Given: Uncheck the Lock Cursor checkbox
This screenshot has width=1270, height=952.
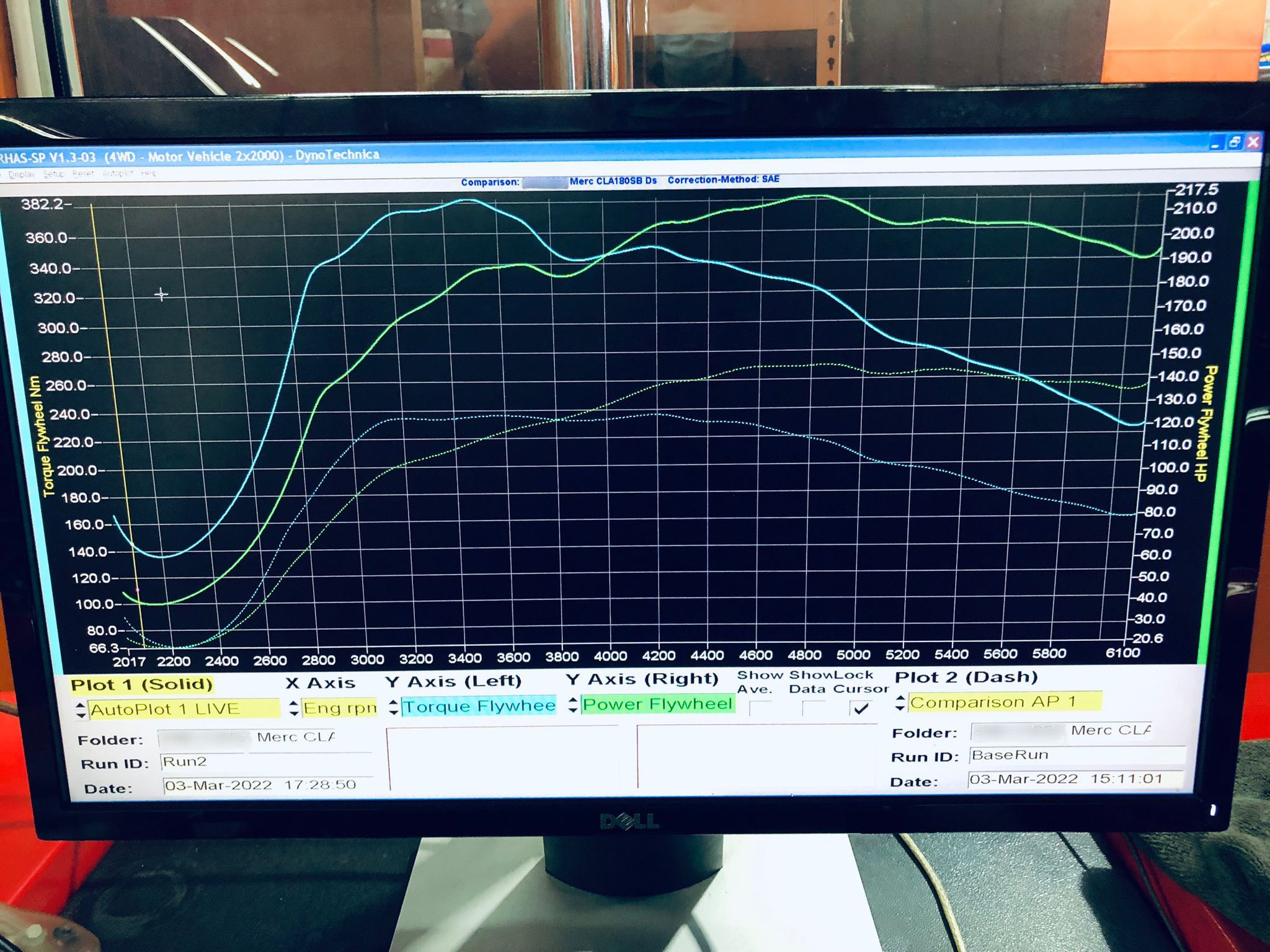Looking at the screenshot, I should (861, 708).
